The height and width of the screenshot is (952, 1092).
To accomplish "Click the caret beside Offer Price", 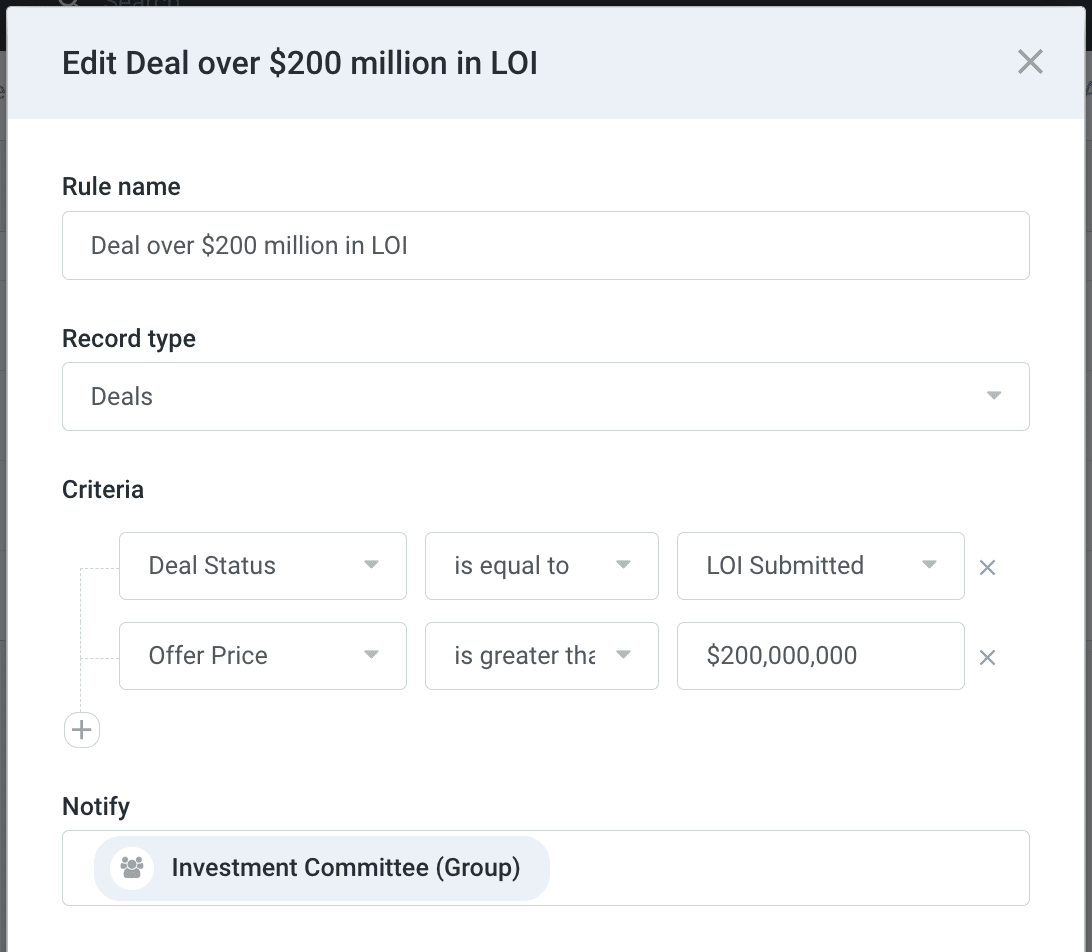I will pos(371,655).
